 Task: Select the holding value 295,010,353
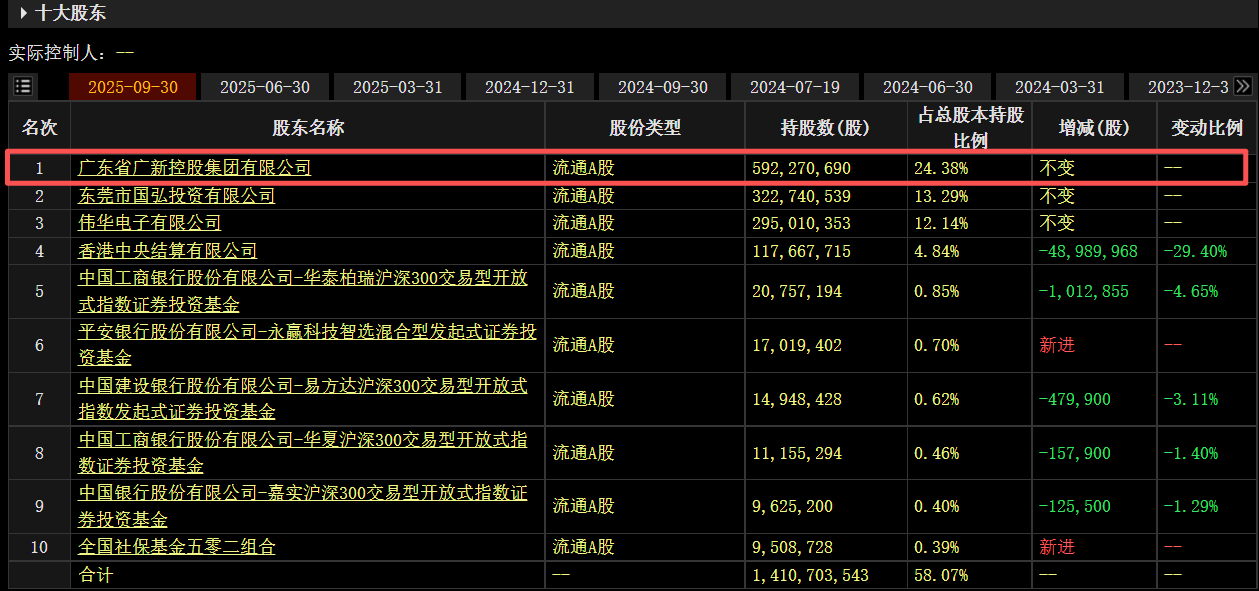click(x=802, y=223)
